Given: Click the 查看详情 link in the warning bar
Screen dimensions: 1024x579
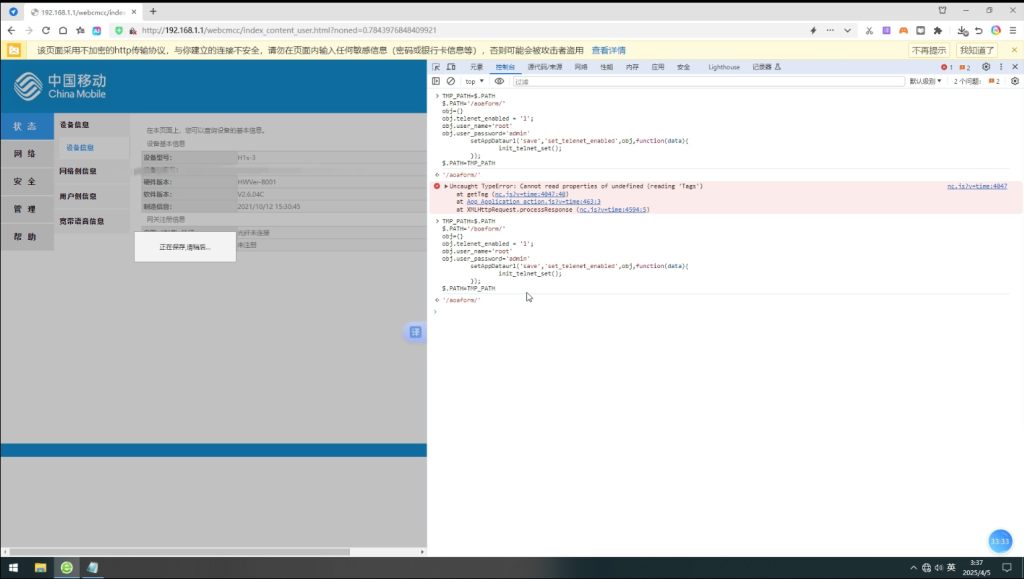Looking at the screenshot, I should pos(608,50).
